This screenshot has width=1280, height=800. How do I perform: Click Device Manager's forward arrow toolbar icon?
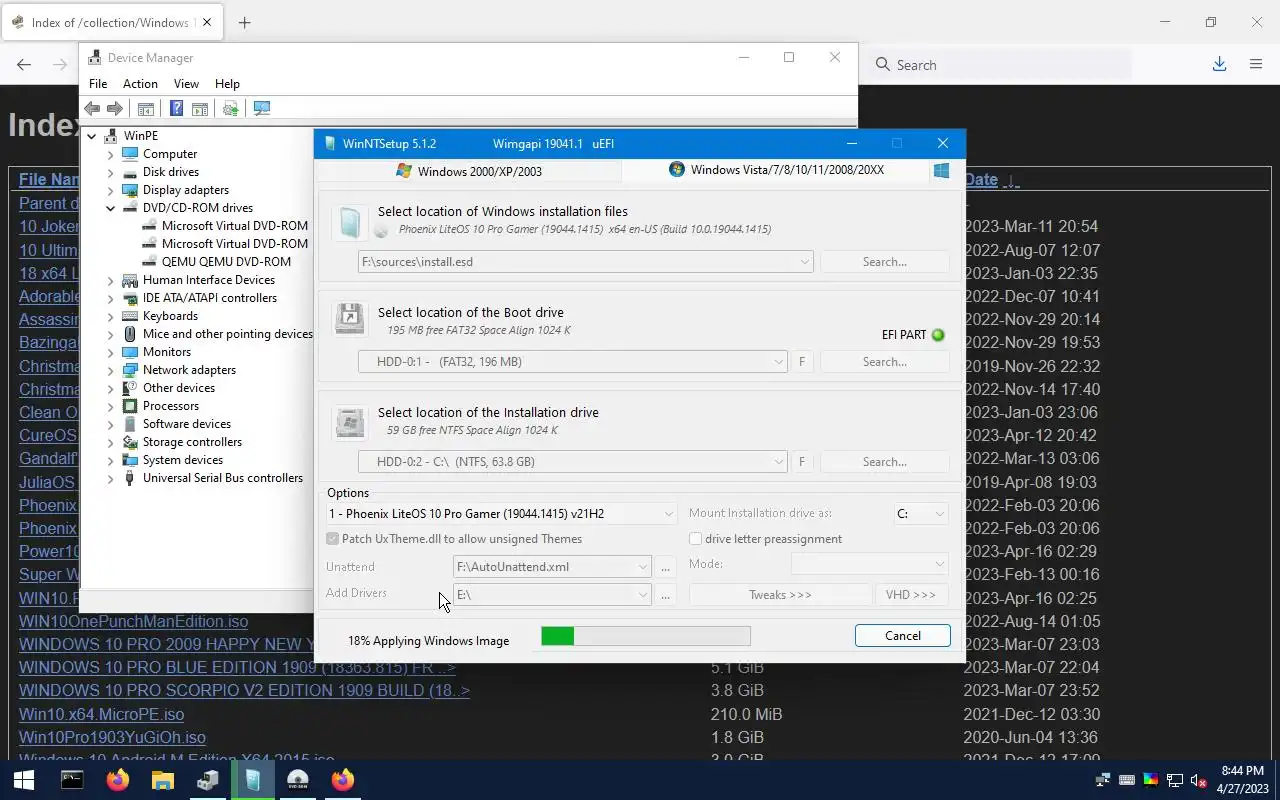point(115,108)
